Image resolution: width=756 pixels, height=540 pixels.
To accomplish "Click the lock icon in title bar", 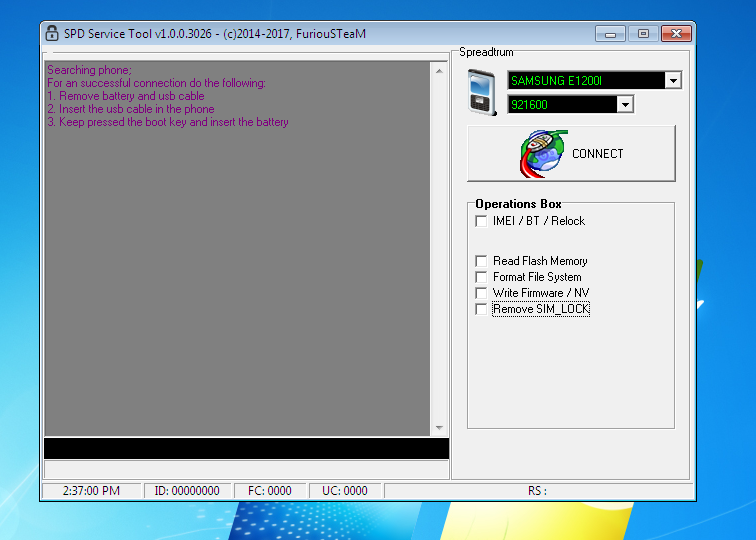I will [52, 34].
